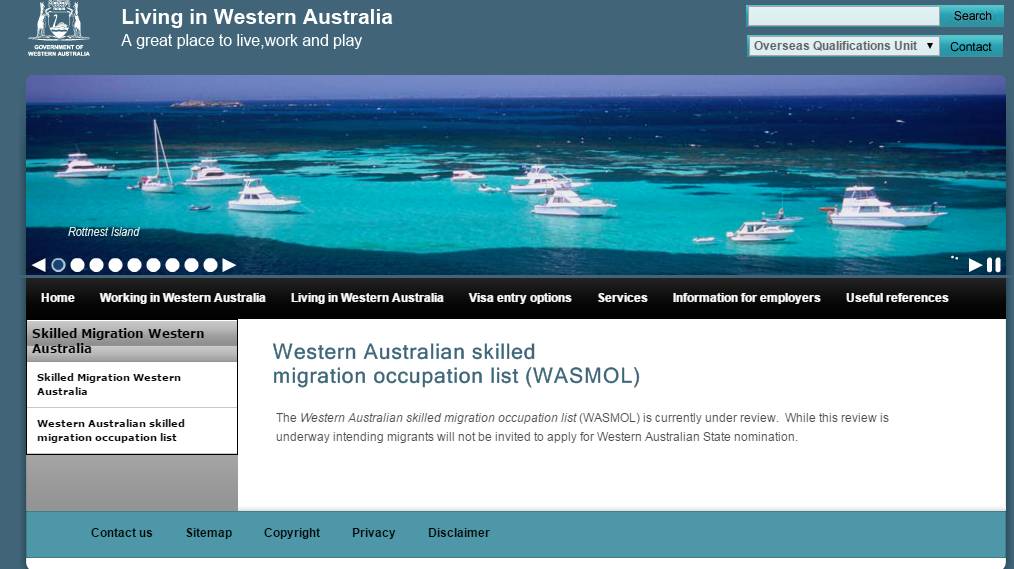Open Working in Western Australia menu

(182, 298)
